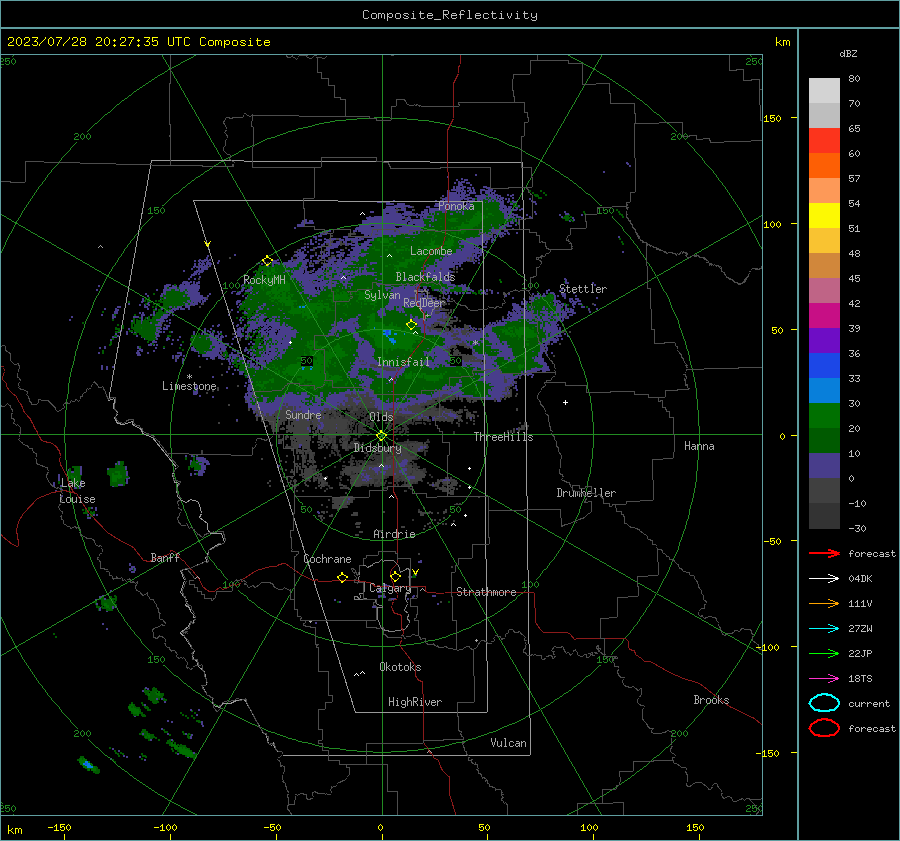Pick the magenta 39-42 dBZ swatch
Viewport: 900px width, 841px height.
click(x=824, y=315)
